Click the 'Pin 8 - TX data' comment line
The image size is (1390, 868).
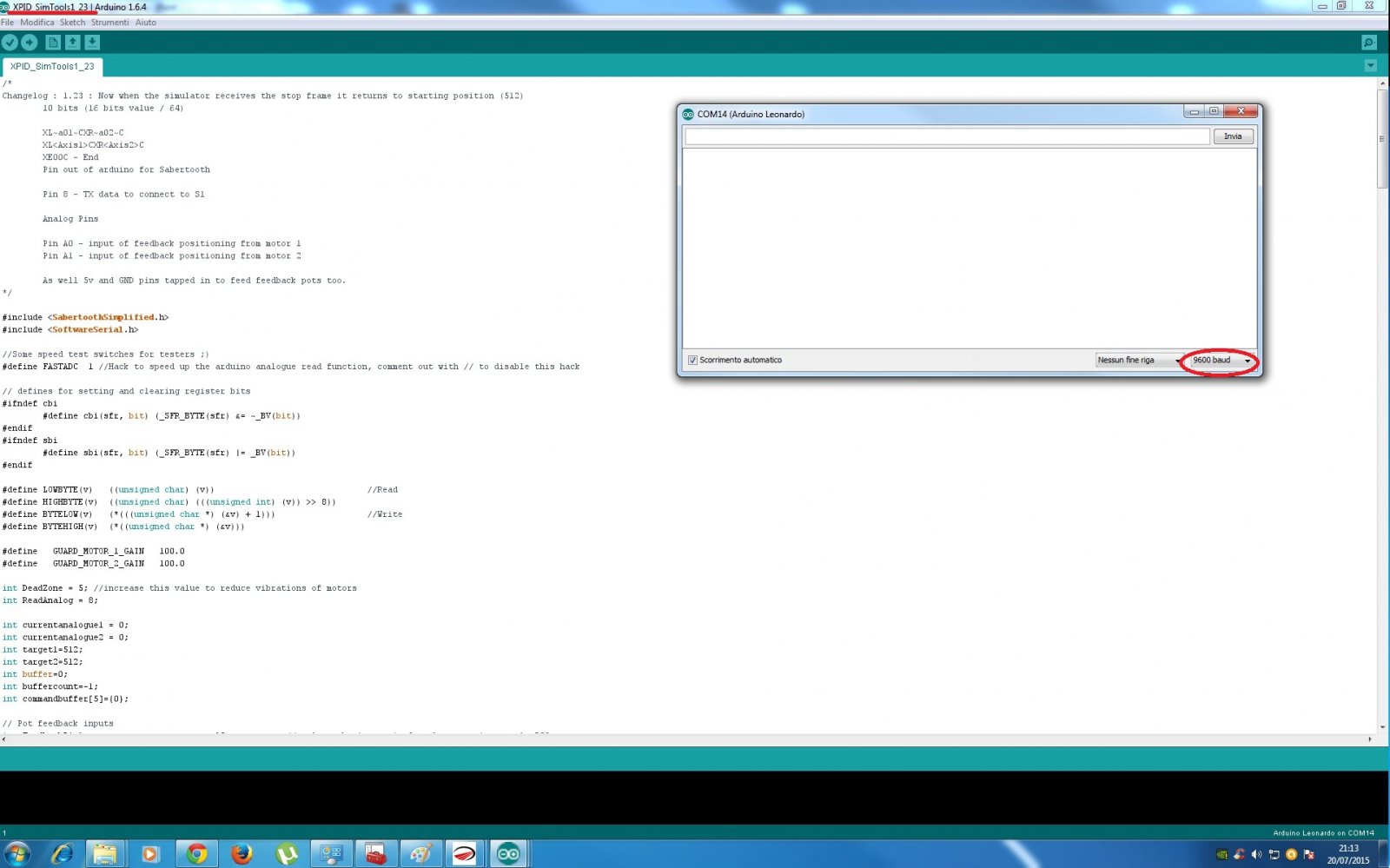point(123,195)
